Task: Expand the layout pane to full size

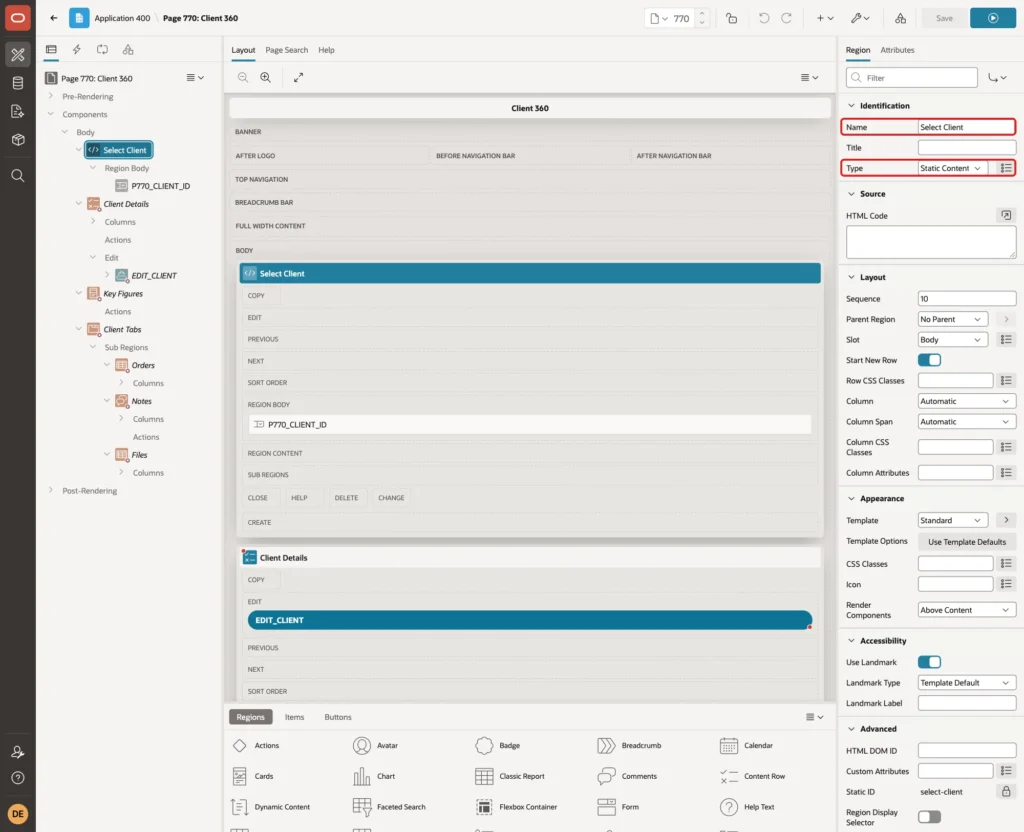Action: (298, 78)
